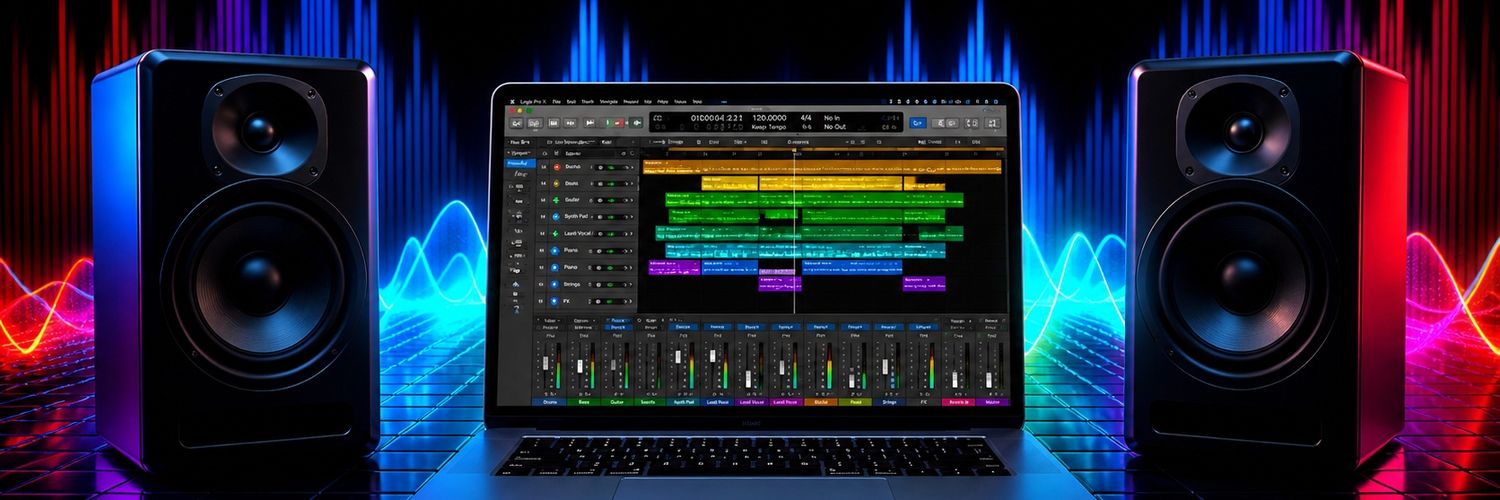Select the FX track icon

556,301
